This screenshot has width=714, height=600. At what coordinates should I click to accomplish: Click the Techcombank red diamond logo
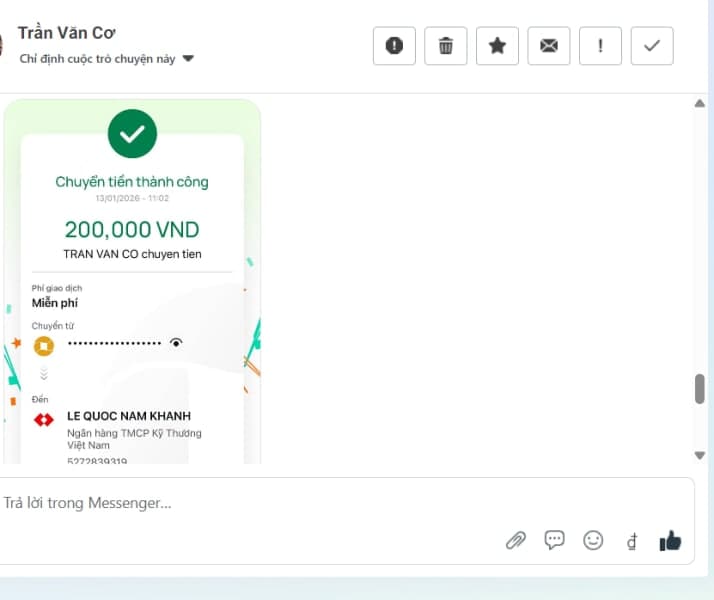(44, 419)
